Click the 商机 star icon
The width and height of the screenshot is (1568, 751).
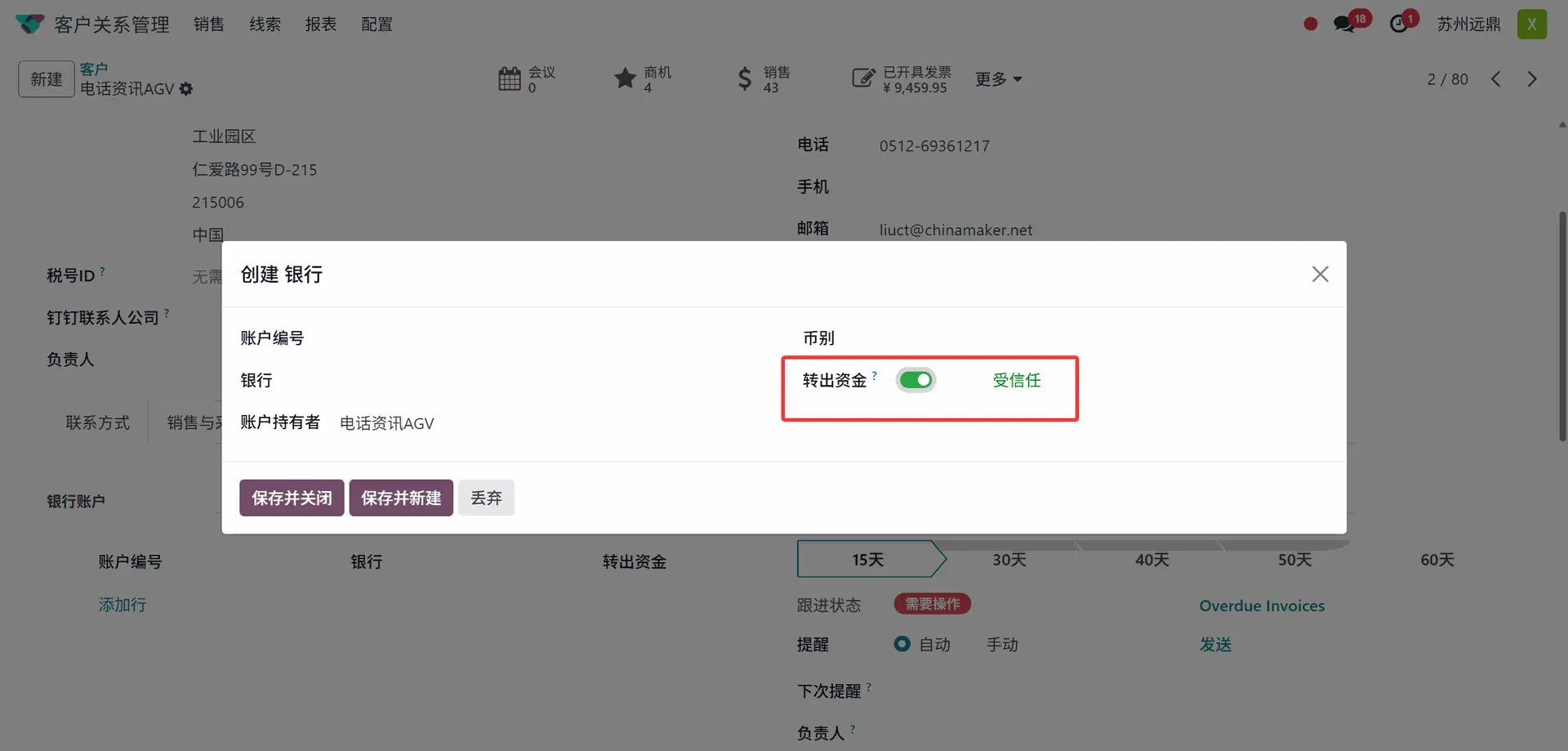pyautogui.click(x=625, y=78)
